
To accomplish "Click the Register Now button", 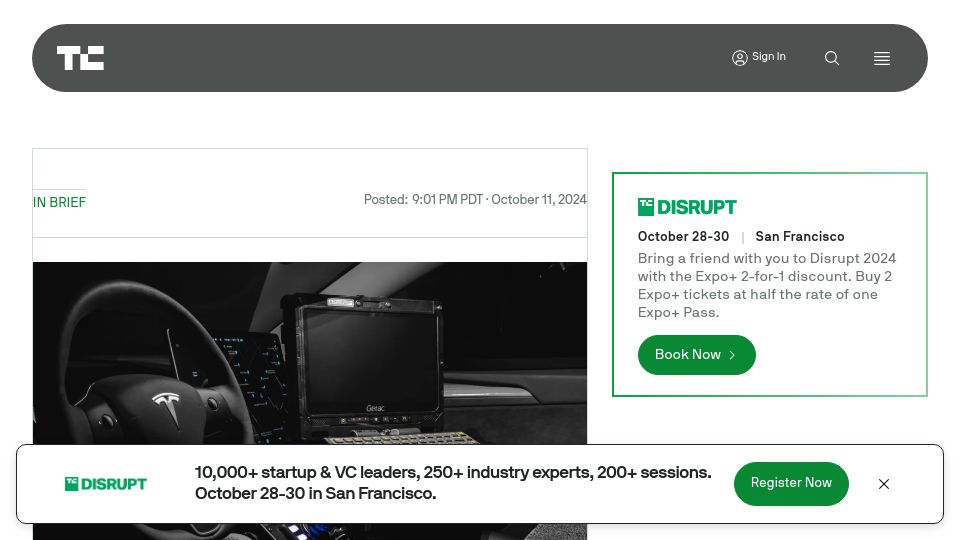I will coord(791,483).
